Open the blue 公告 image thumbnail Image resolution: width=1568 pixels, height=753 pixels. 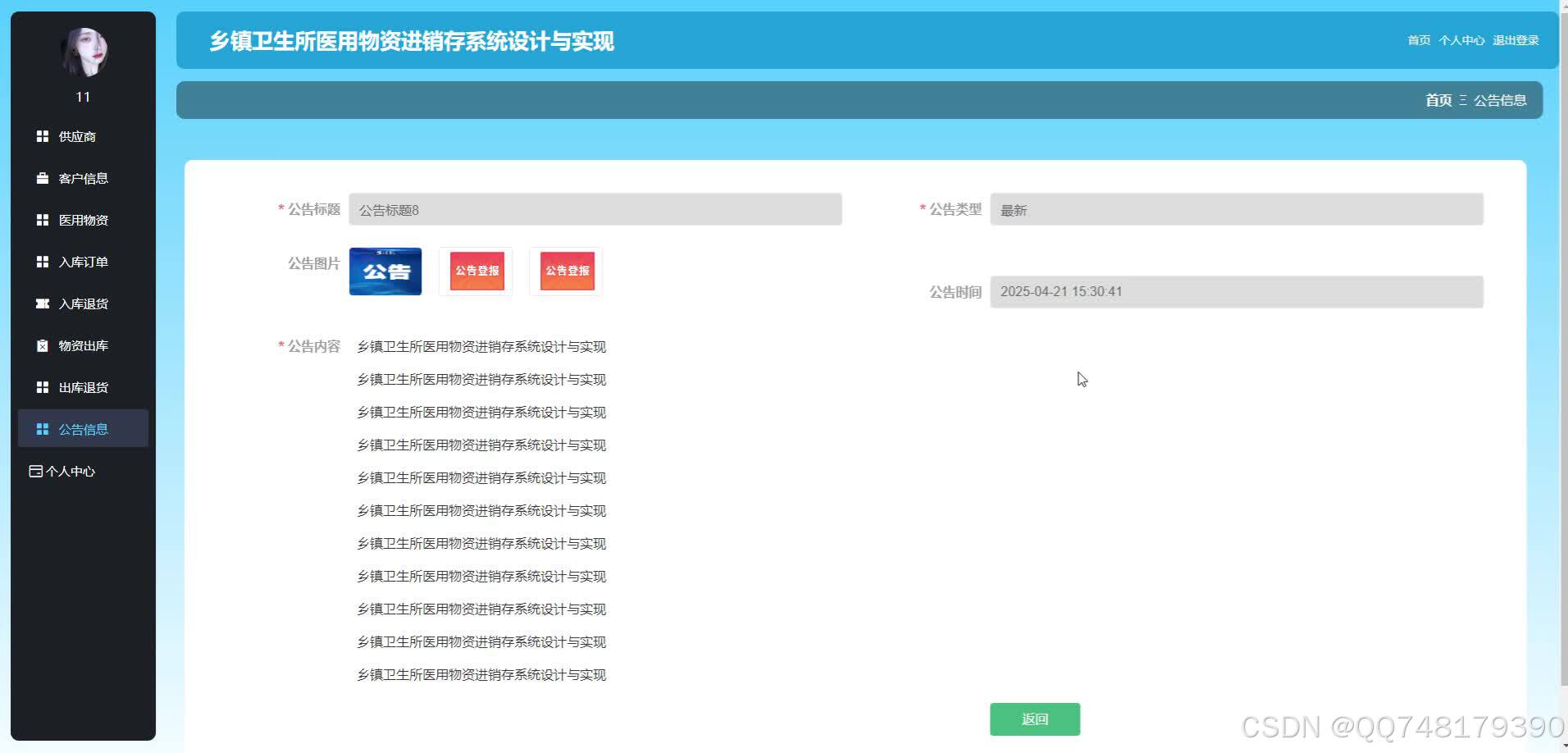click(385, 272)
